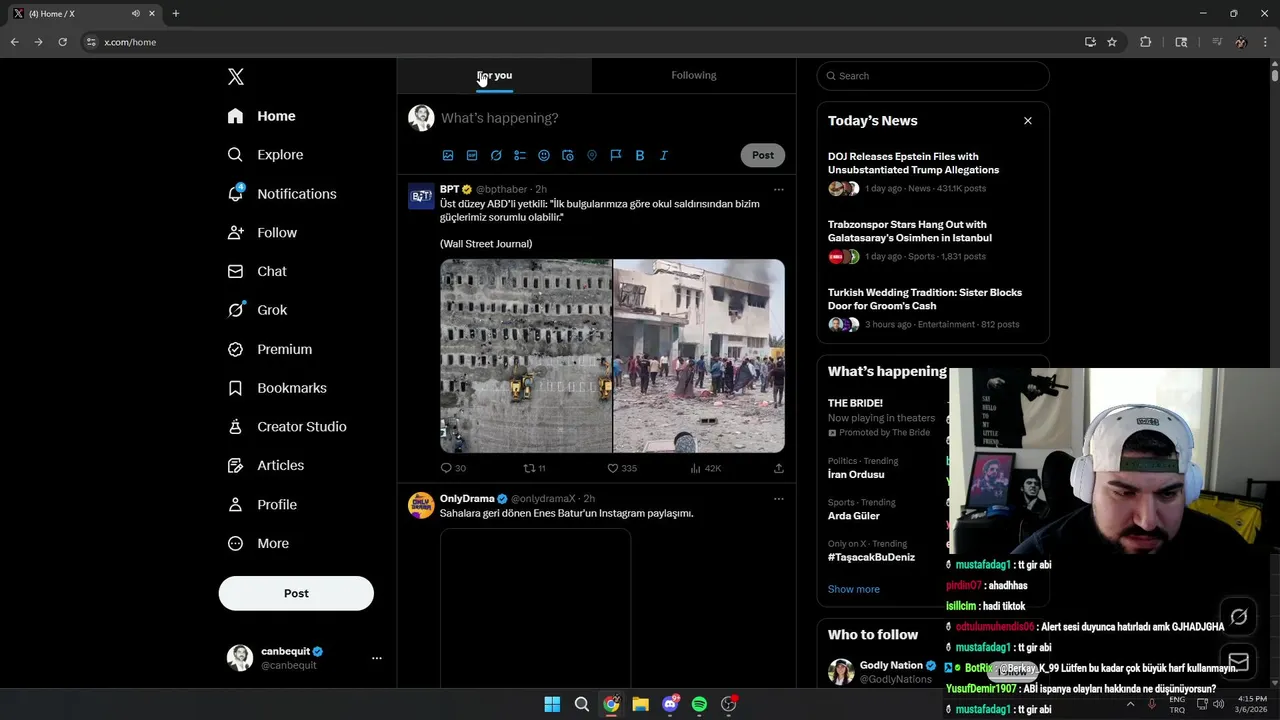The width and height of the screenshot is (1280, 720).
Task: Repost the BPT post
Action: coord(535,468)
